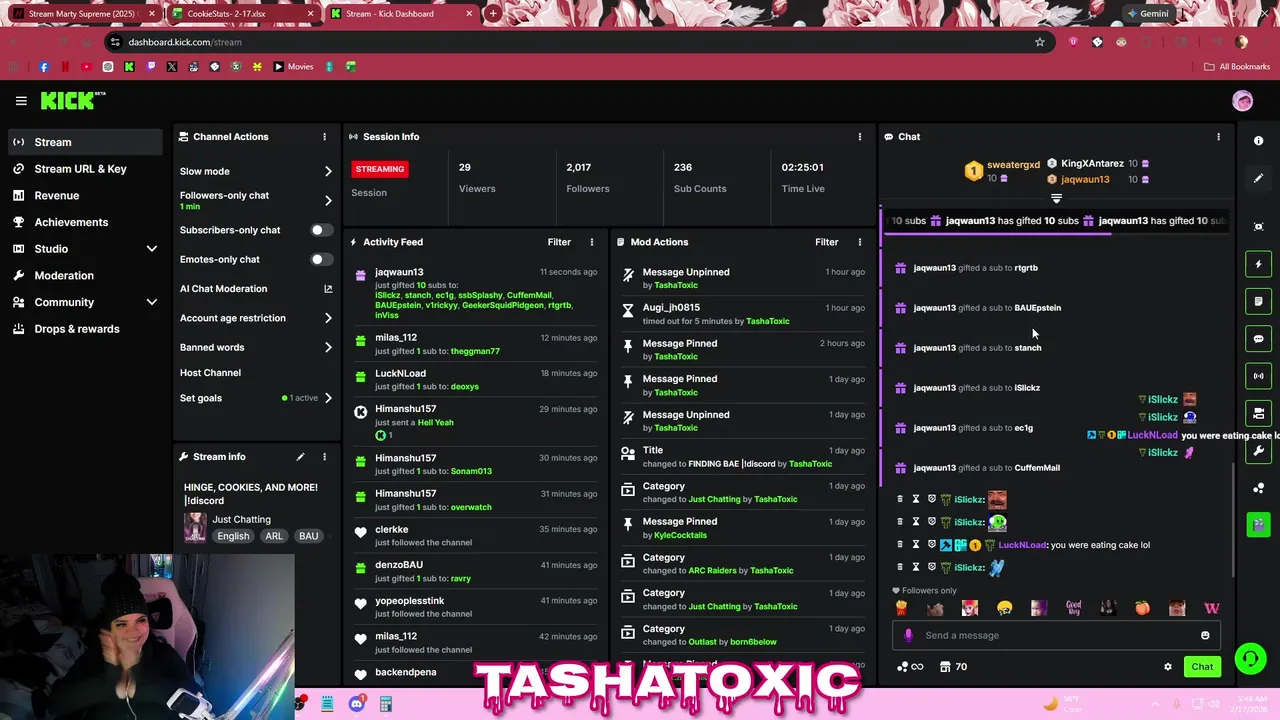Open the profile avatar menu

(x=1243, y=101)
